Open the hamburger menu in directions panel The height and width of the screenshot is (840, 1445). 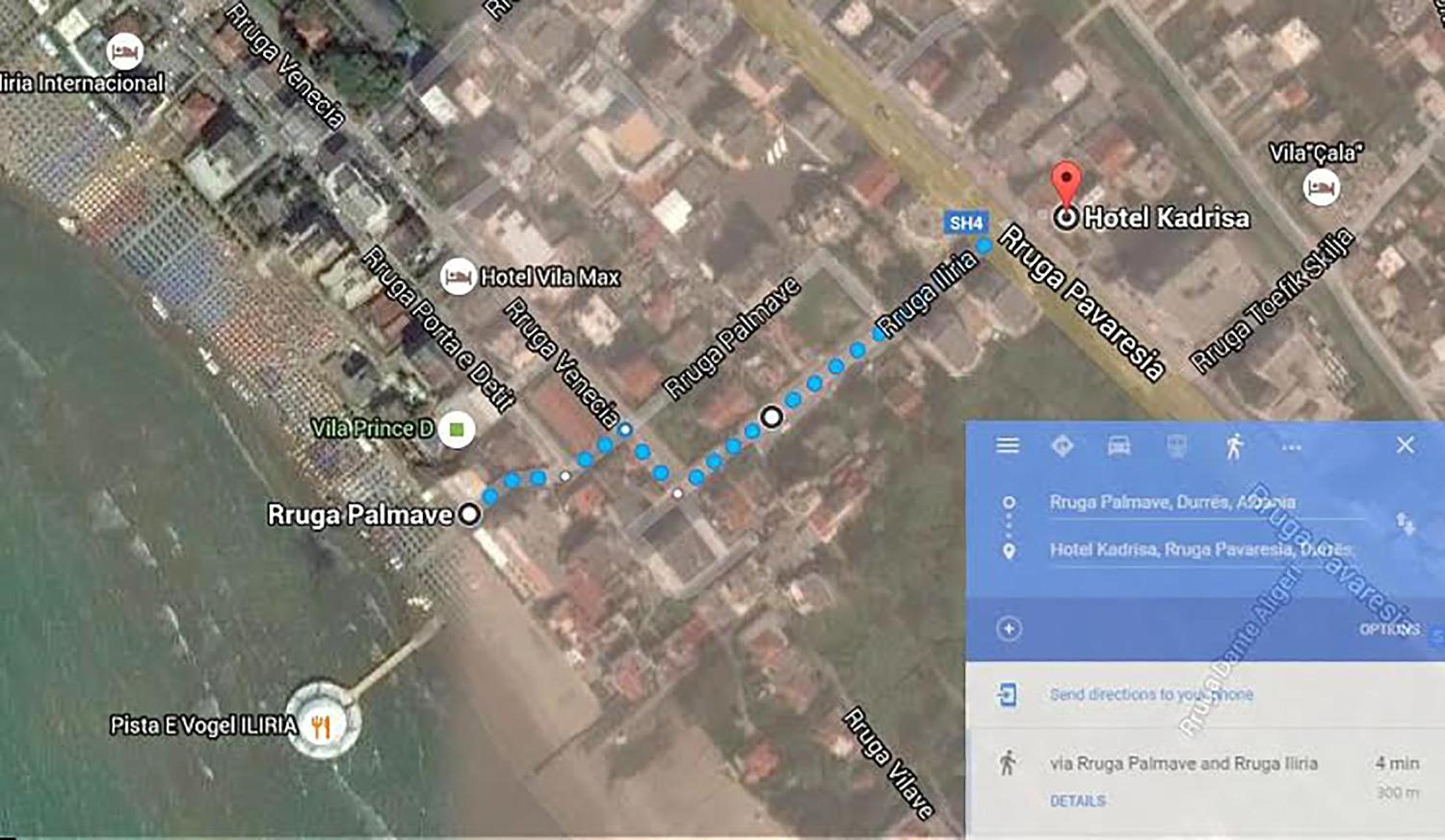coord(1007,446)
